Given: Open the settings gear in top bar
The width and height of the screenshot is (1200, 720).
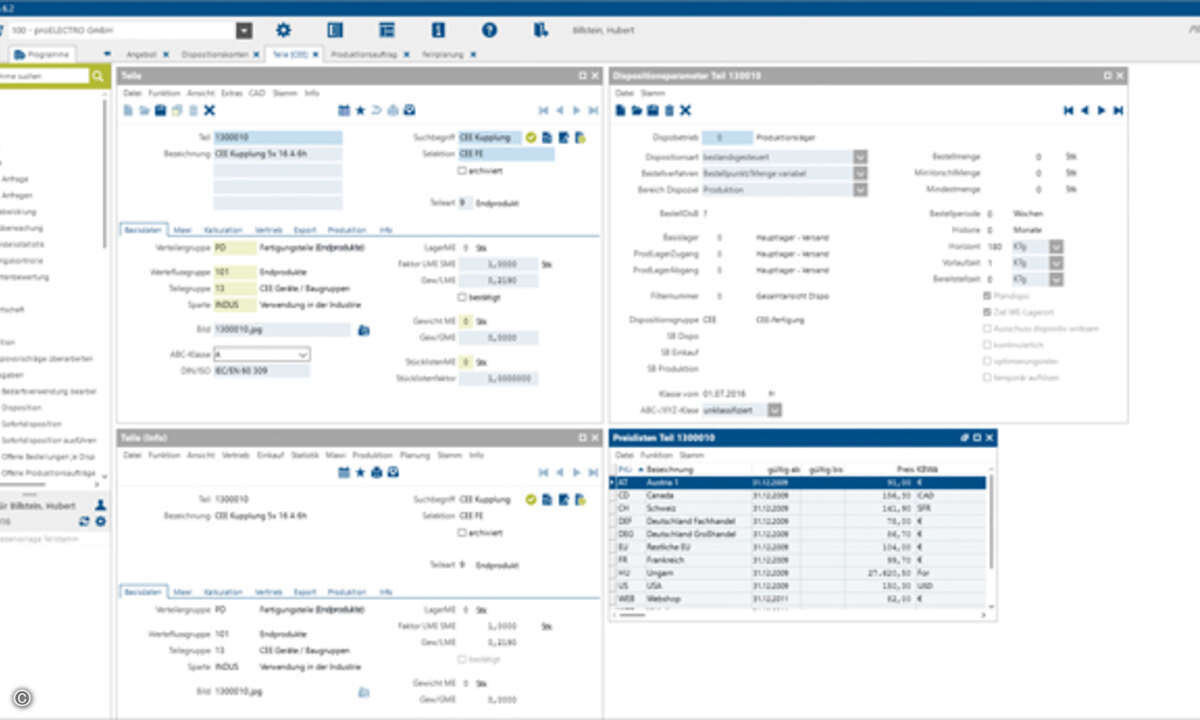Looking at the screenshot, I should (283, 31).
